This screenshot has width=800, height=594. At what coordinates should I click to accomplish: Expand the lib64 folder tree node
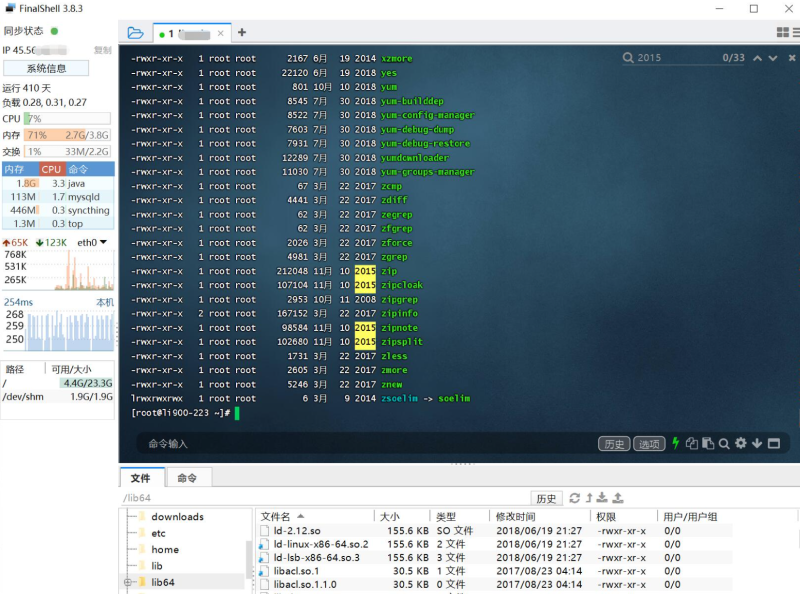tap(128, 582)
